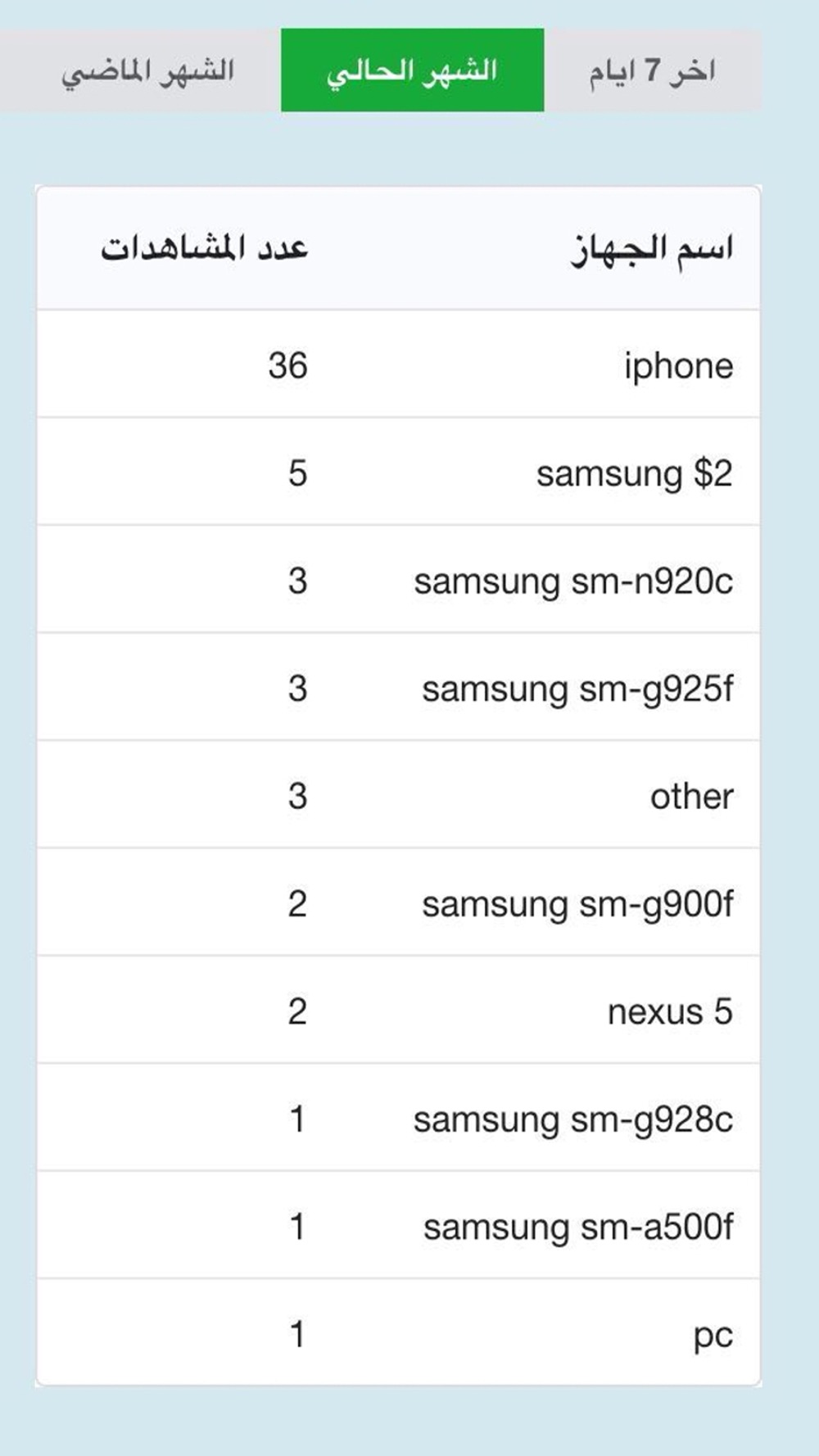Screen dimensions: 819x1456
Task: Click the view count for samsung sm-n920c
Action: [x=297, y=581]
